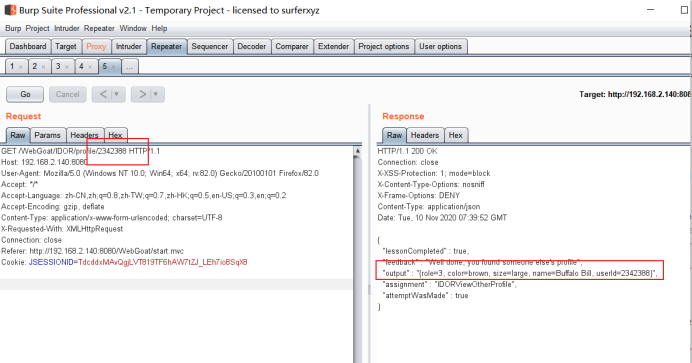Click the "output" JSON line in response
Image resolution: width=692 pixels, height=363 pixels.
(x=519, y=273)
